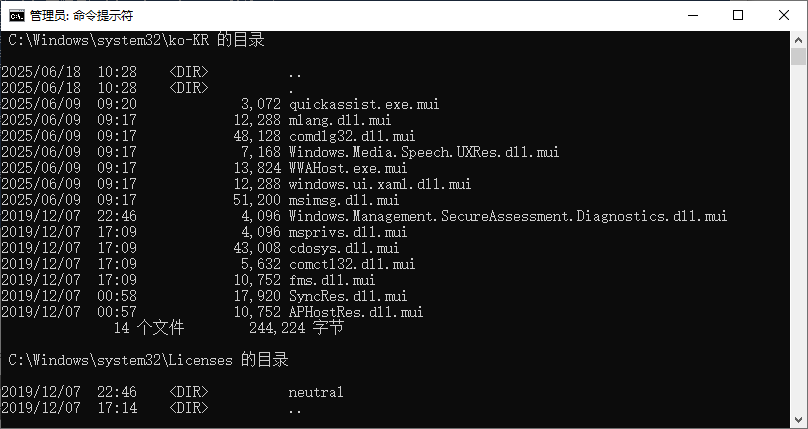808x429 pixels.
Task: Click the scrollbar up arrow
Action: (798, 40)
